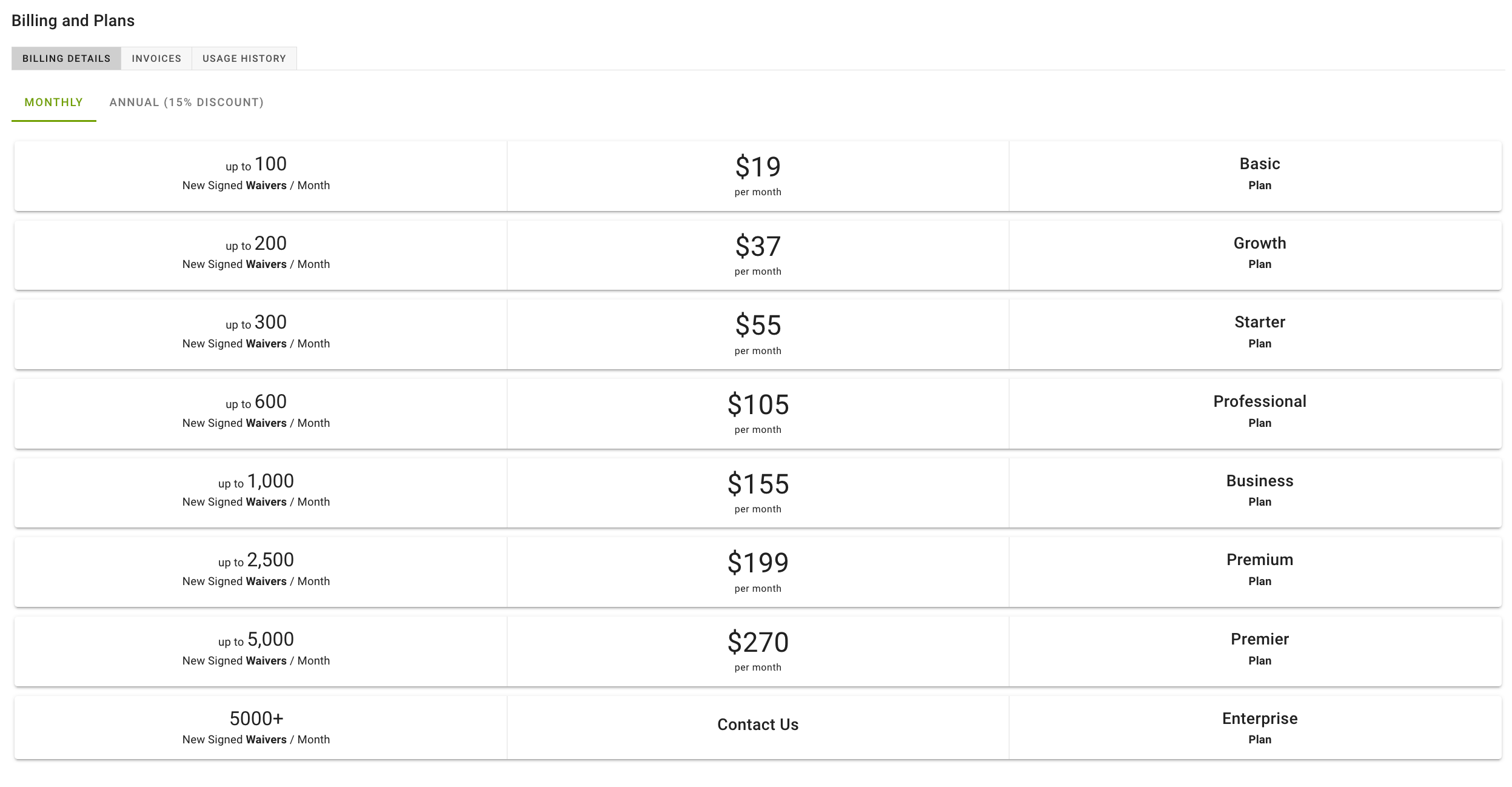Pick the Starter Plan option
The height and width of the screenshot is (787, 1512).
click(758, 335)
